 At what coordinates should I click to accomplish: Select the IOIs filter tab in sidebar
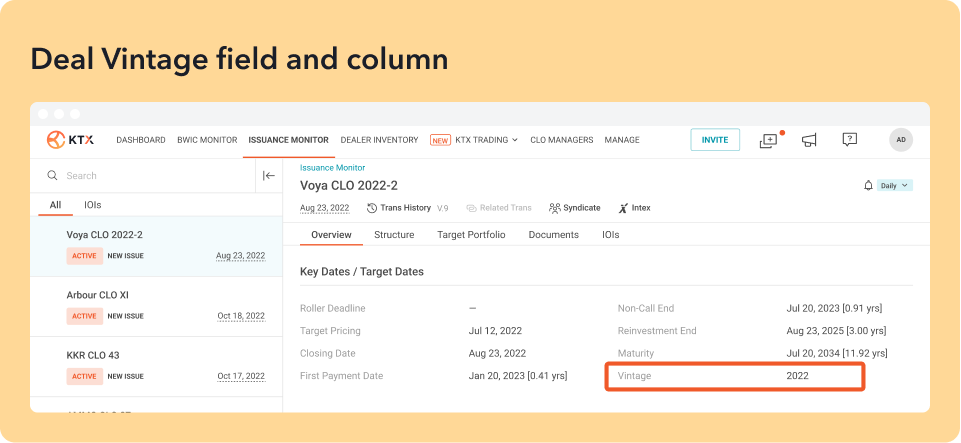pyautogui.click(x=92, y=205)
